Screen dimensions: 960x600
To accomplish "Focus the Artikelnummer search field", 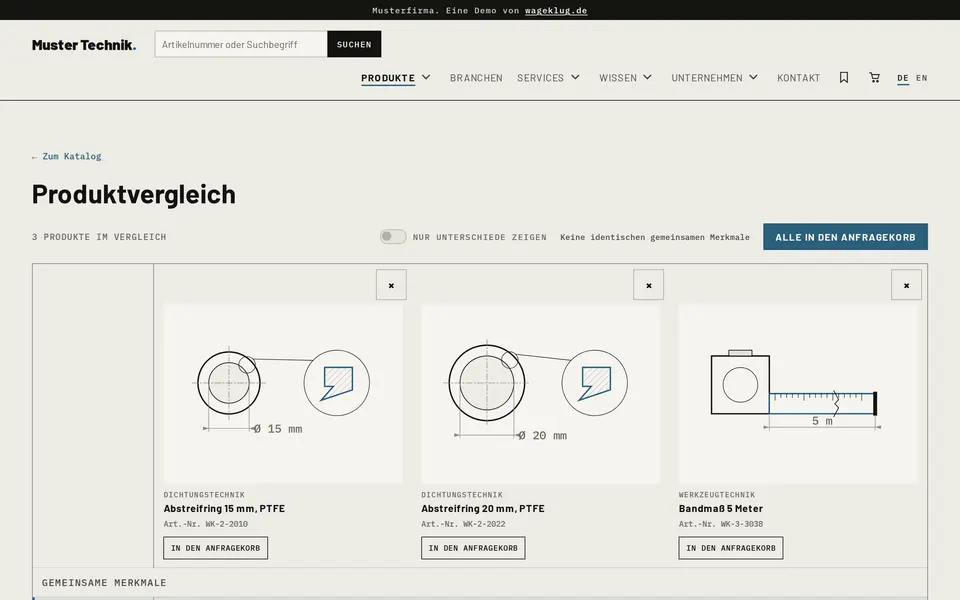I will click(241, 44).
